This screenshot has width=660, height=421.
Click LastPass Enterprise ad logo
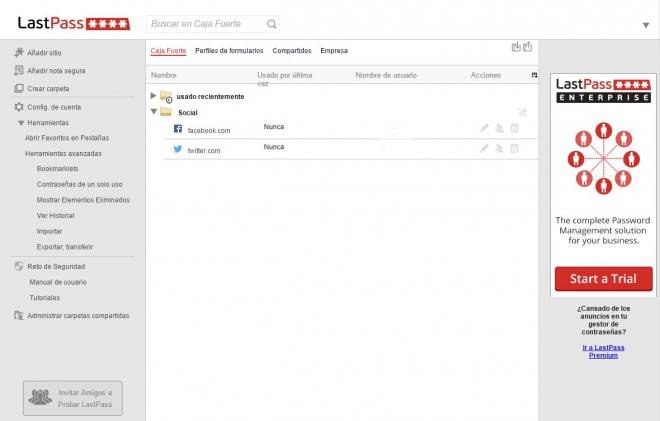pos(604,90)
